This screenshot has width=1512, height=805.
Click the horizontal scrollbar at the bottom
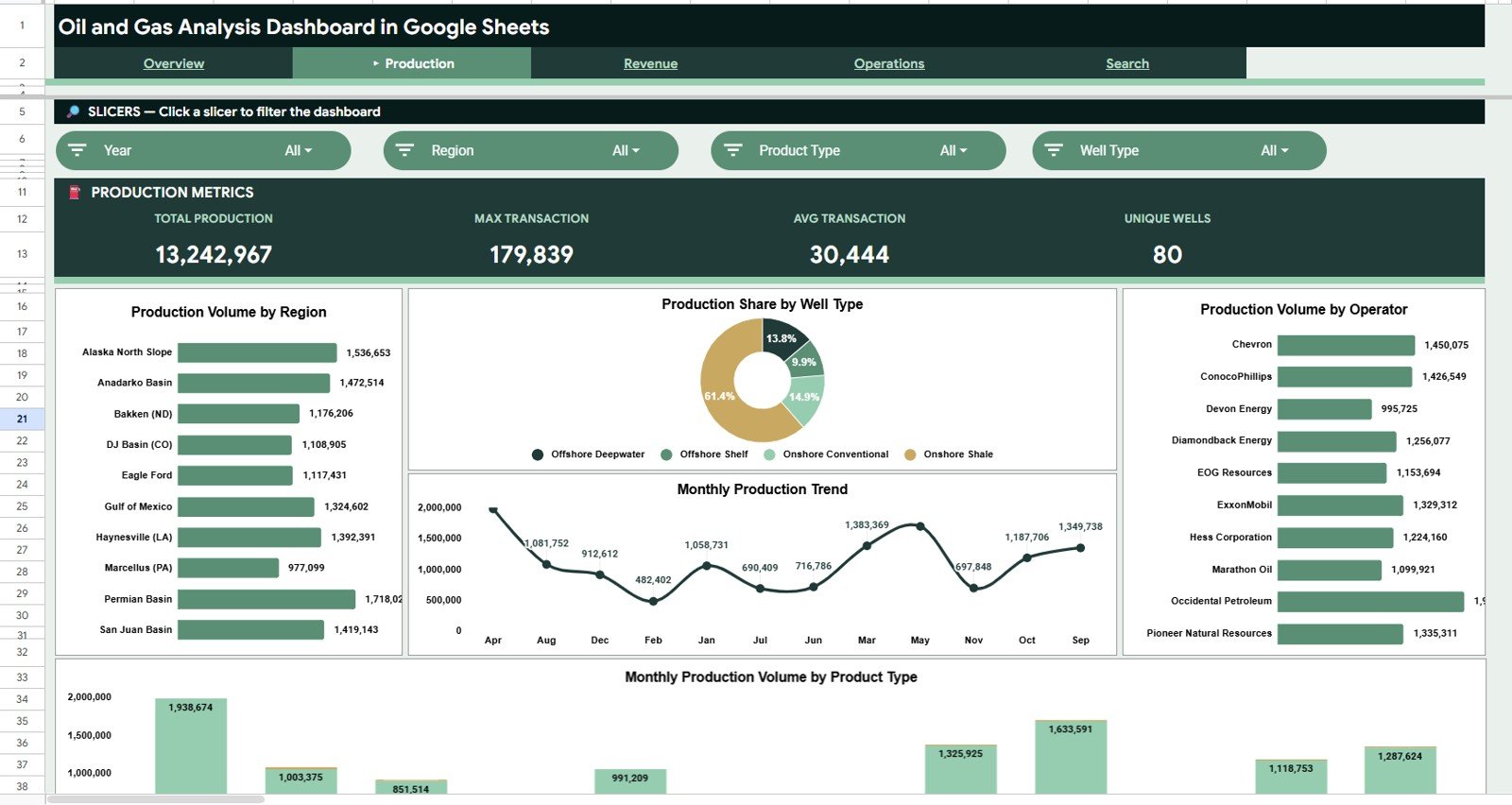point(156,799)
